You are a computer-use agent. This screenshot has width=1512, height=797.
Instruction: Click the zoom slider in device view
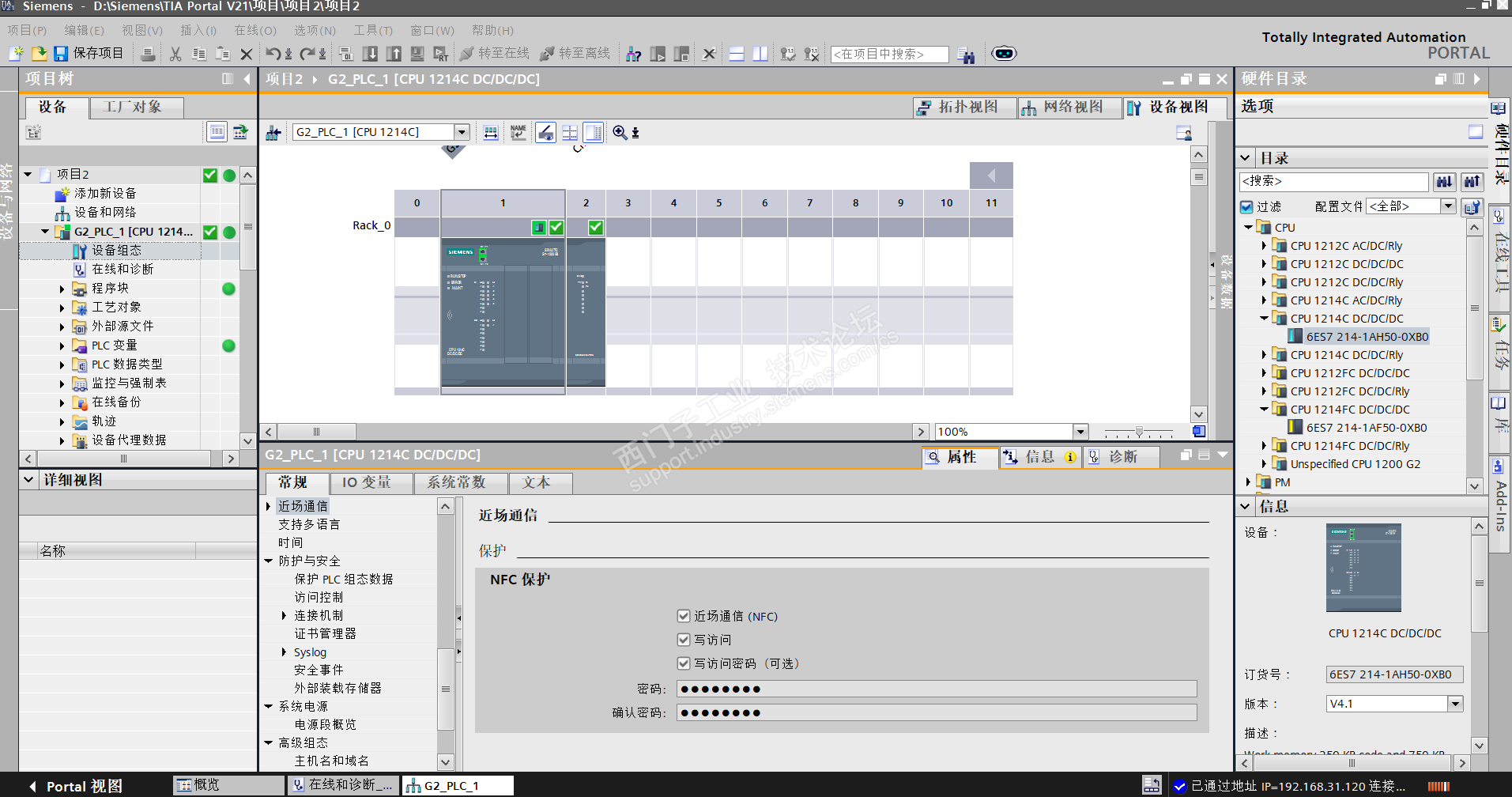tap(1139, 432)
